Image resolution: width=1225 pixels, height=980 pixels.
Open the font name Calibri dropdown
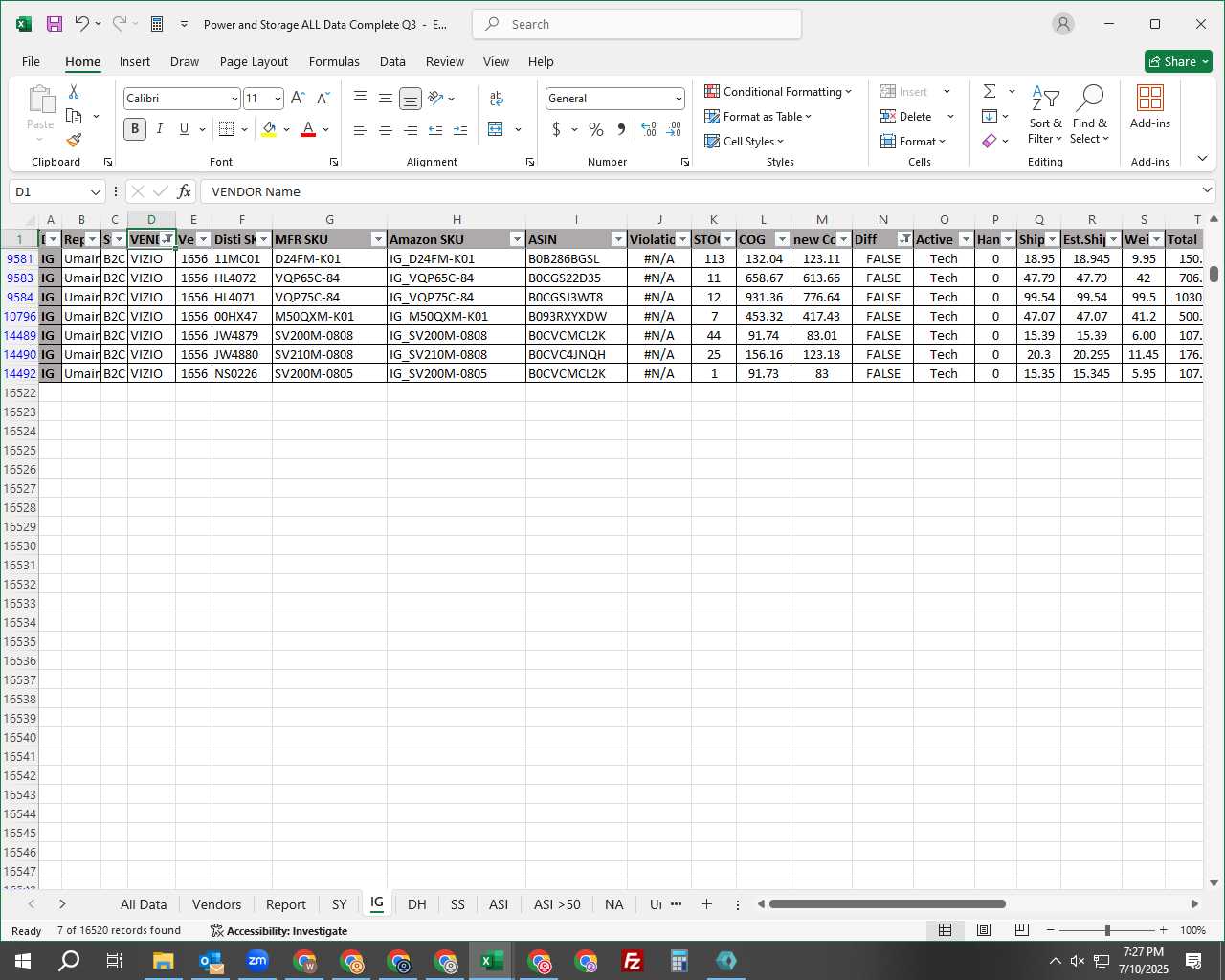pos(234,99)
